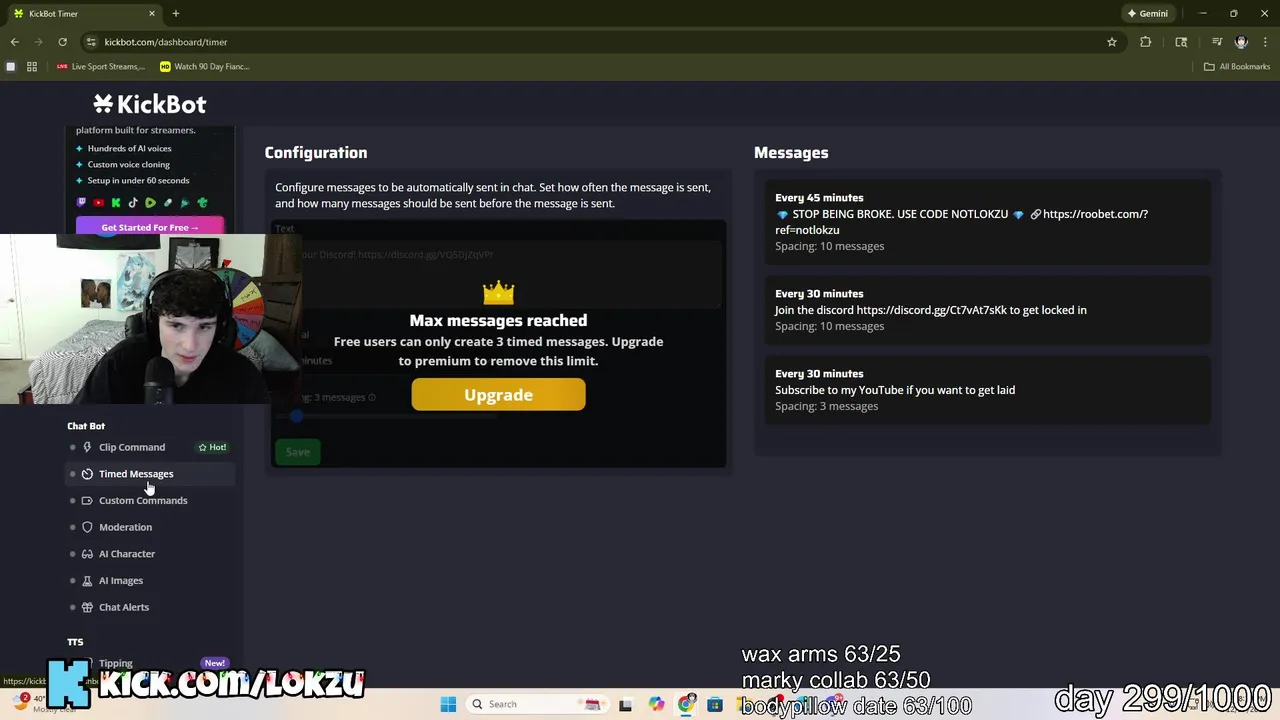This screenshot has width=1280, height=720.
Task: Click the media control icon in browser toolbar
Action: [x=1217, y=42]
